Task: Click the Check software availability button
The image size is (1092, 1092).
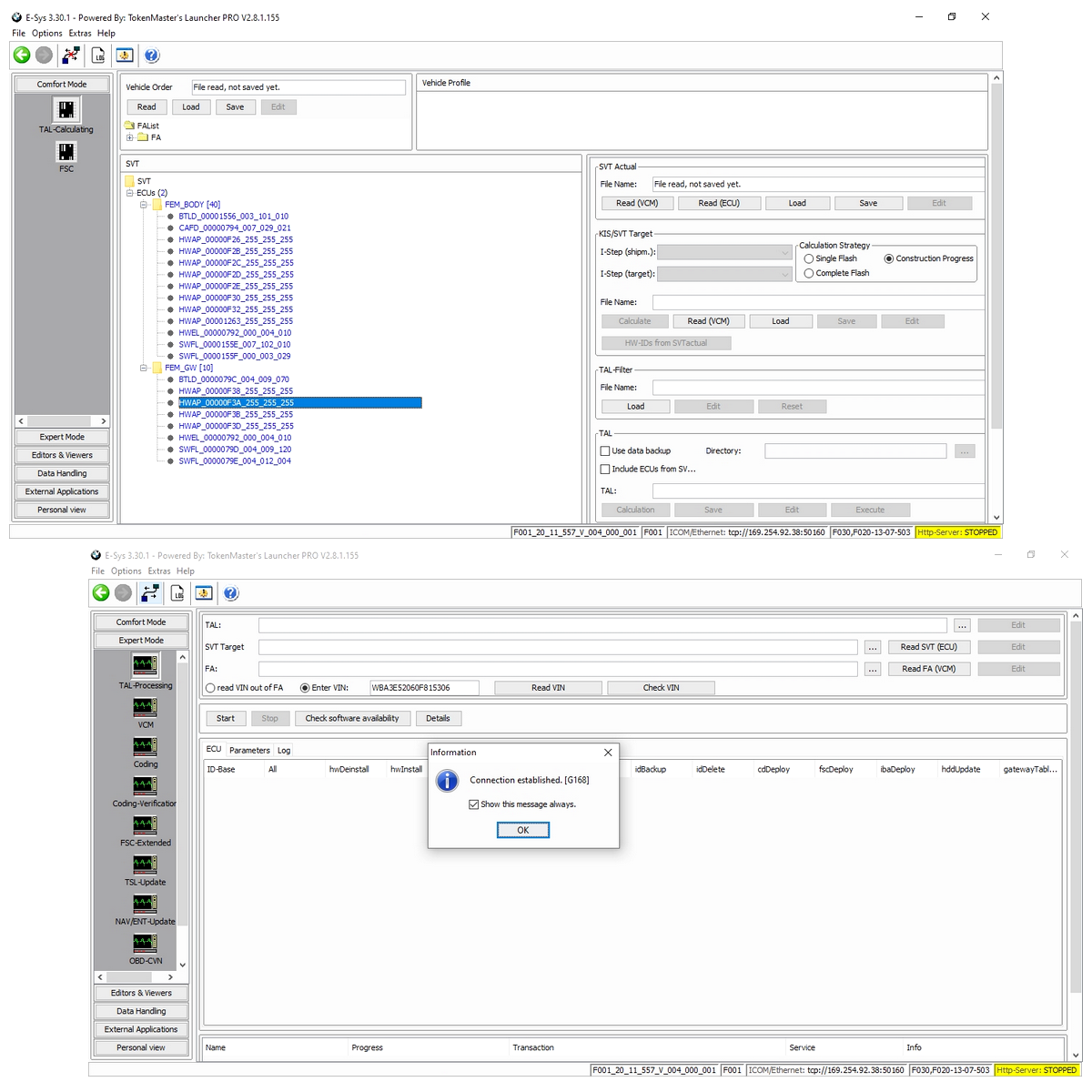Action: click(351, 719)
